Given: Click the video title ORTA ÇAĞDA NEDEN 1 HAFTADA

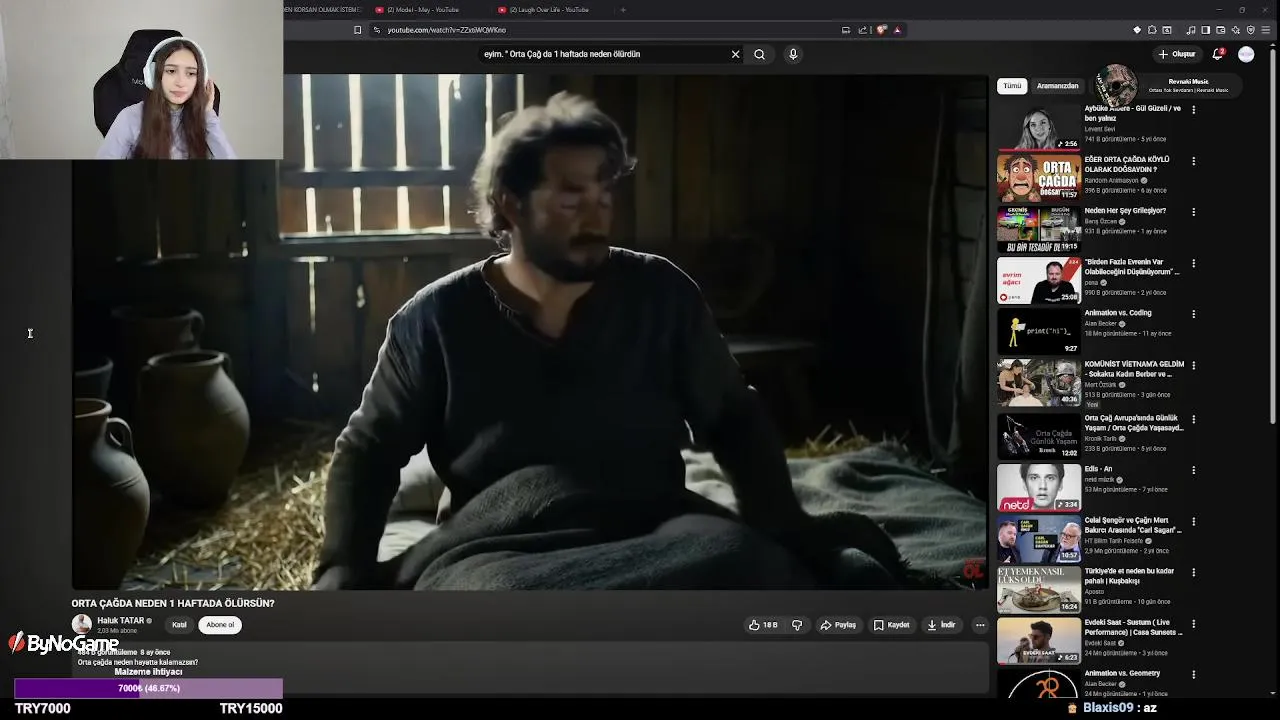Looking at the screenshot, I should click(173, 603).
